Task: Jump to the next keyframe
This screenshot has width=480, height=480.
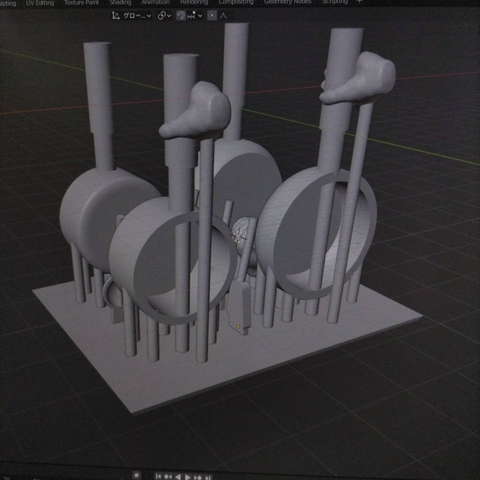Action: [197, 477]
